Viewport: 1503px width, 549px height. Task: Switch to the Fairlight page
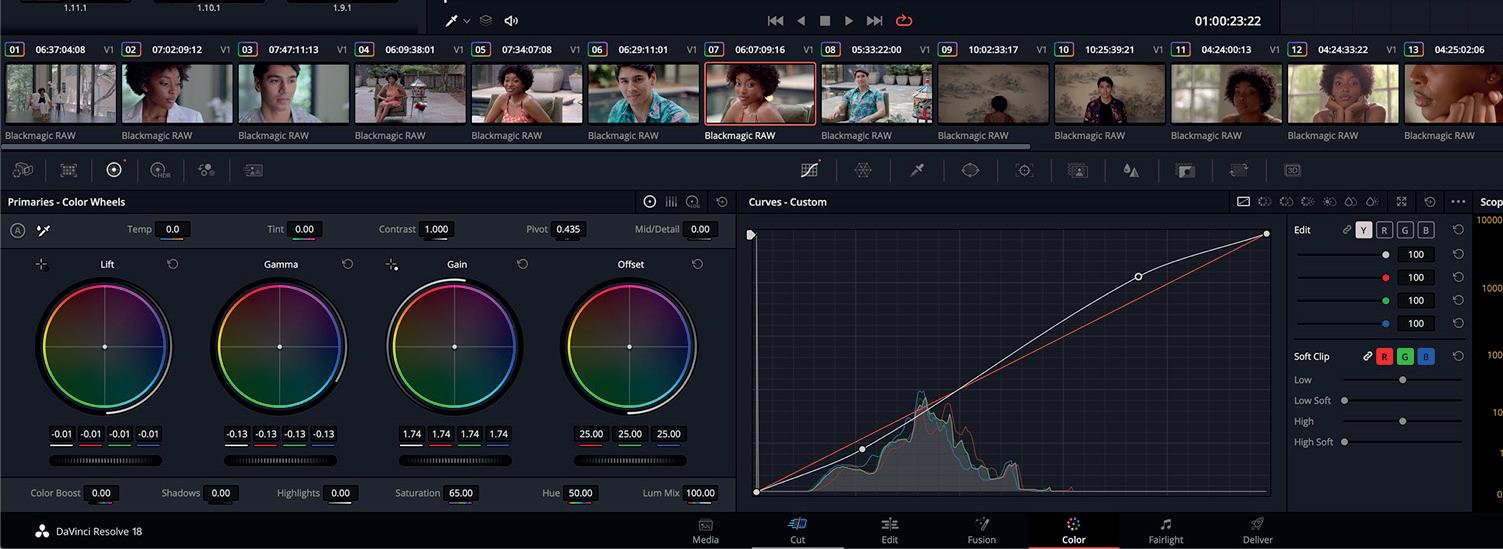1166,530
